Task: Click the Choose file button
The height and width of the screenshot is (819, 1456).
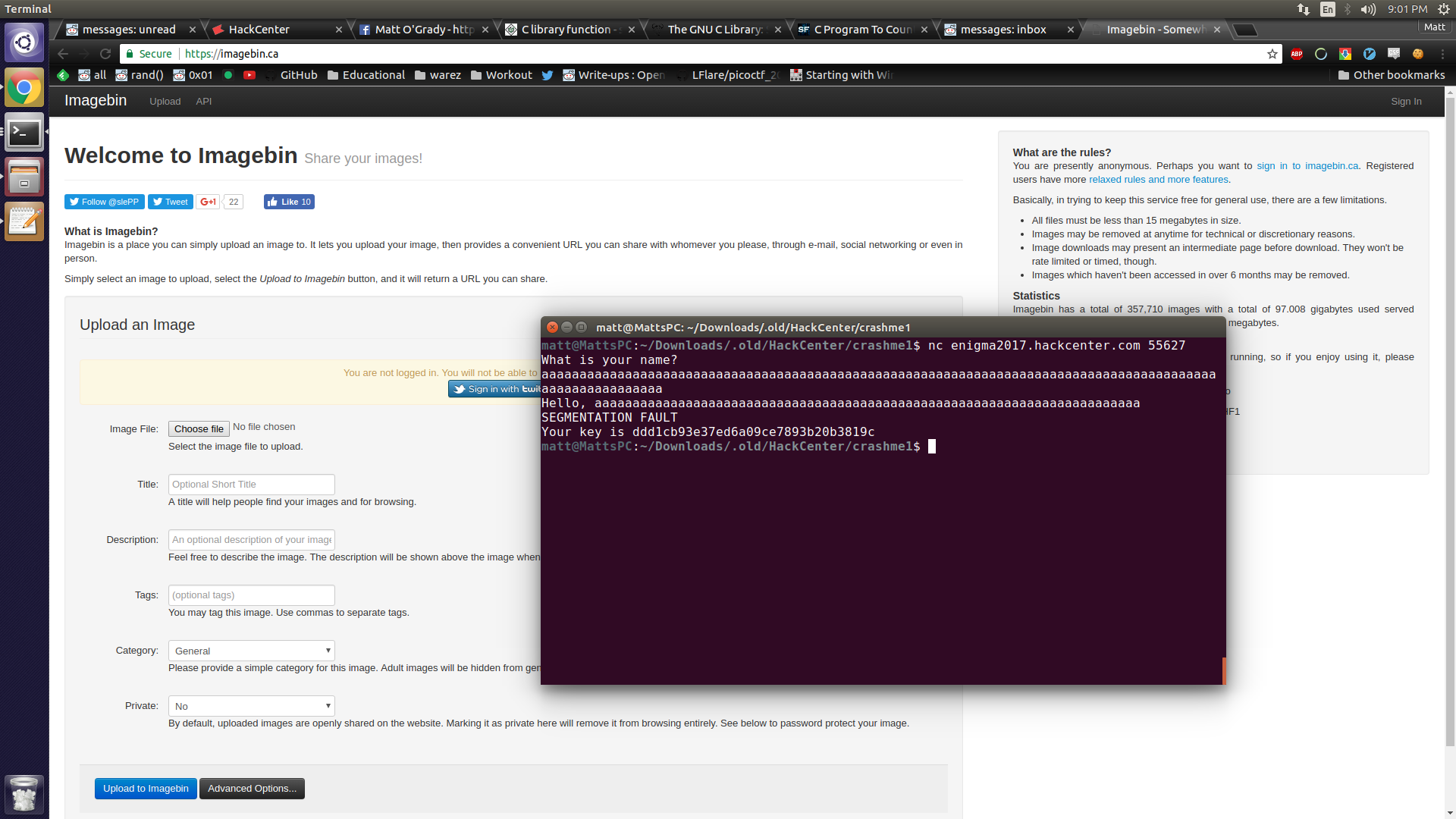Action: point(199,429)
